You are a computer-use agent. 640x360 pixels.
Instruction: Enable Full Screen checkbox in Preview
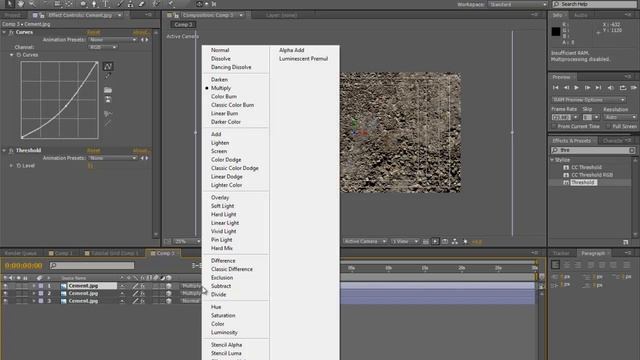pyautogui.click(x=608, y=127)
